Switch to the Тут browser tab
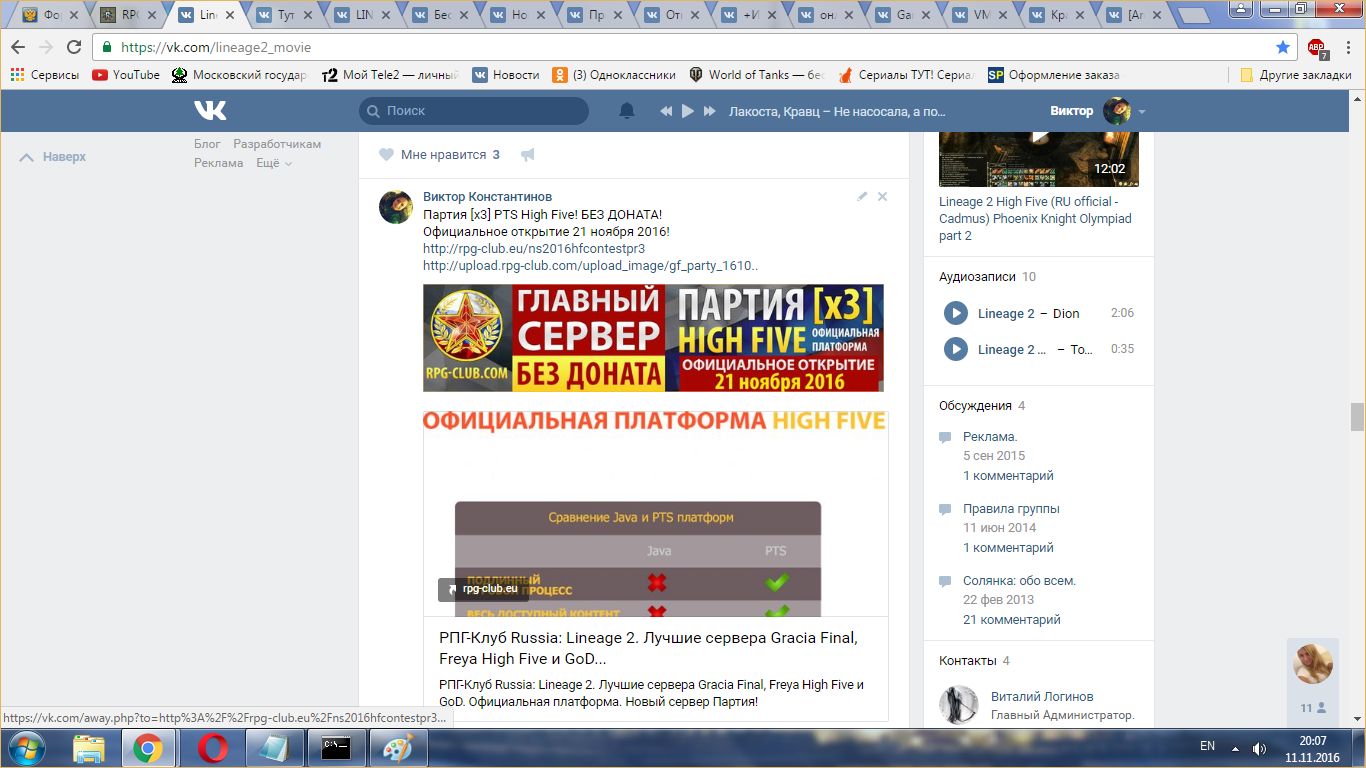1366x768 pixels. [x=287, y=15]
